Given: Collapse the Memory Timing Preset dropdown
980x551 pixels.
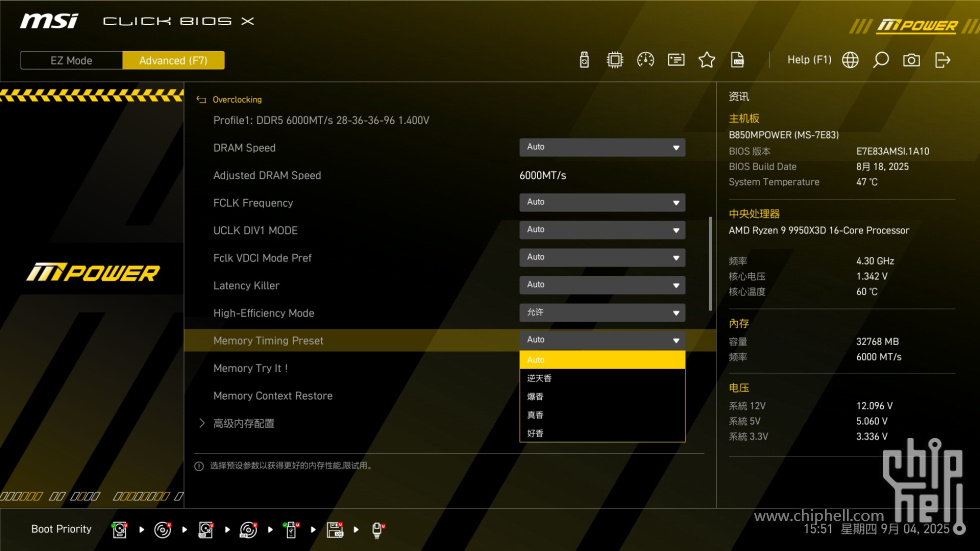Looking at the screenshot, I should coord(602,340).
